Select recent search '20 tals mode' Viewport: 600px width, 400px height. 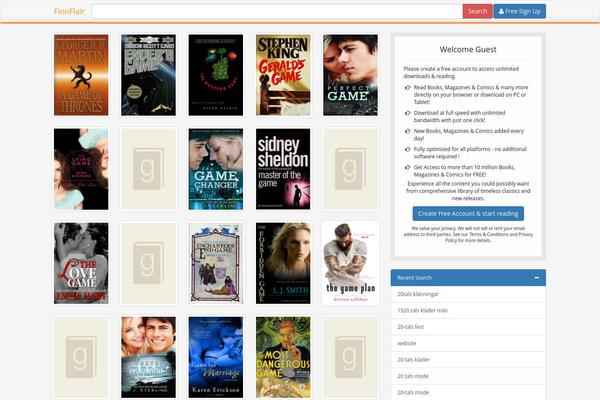tap(468, 376)
